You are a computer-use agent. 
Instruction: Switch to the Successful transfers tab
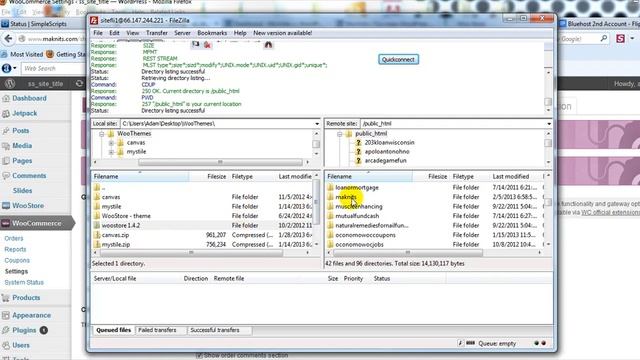click(x=215, y=330)
